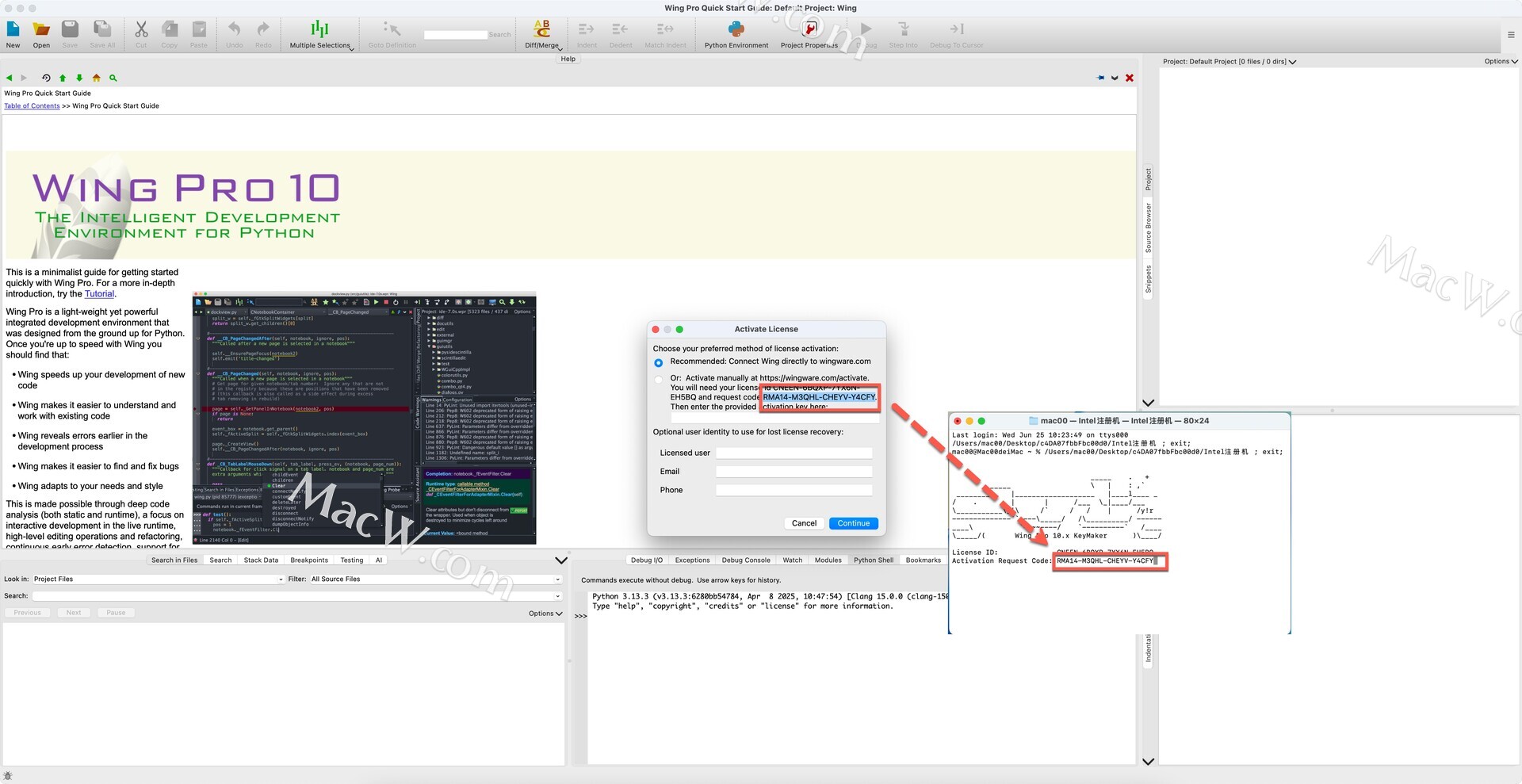1522x784 pixels.
Task: Click the Diff/Merge toolbar icon
Action: point(542,30)
